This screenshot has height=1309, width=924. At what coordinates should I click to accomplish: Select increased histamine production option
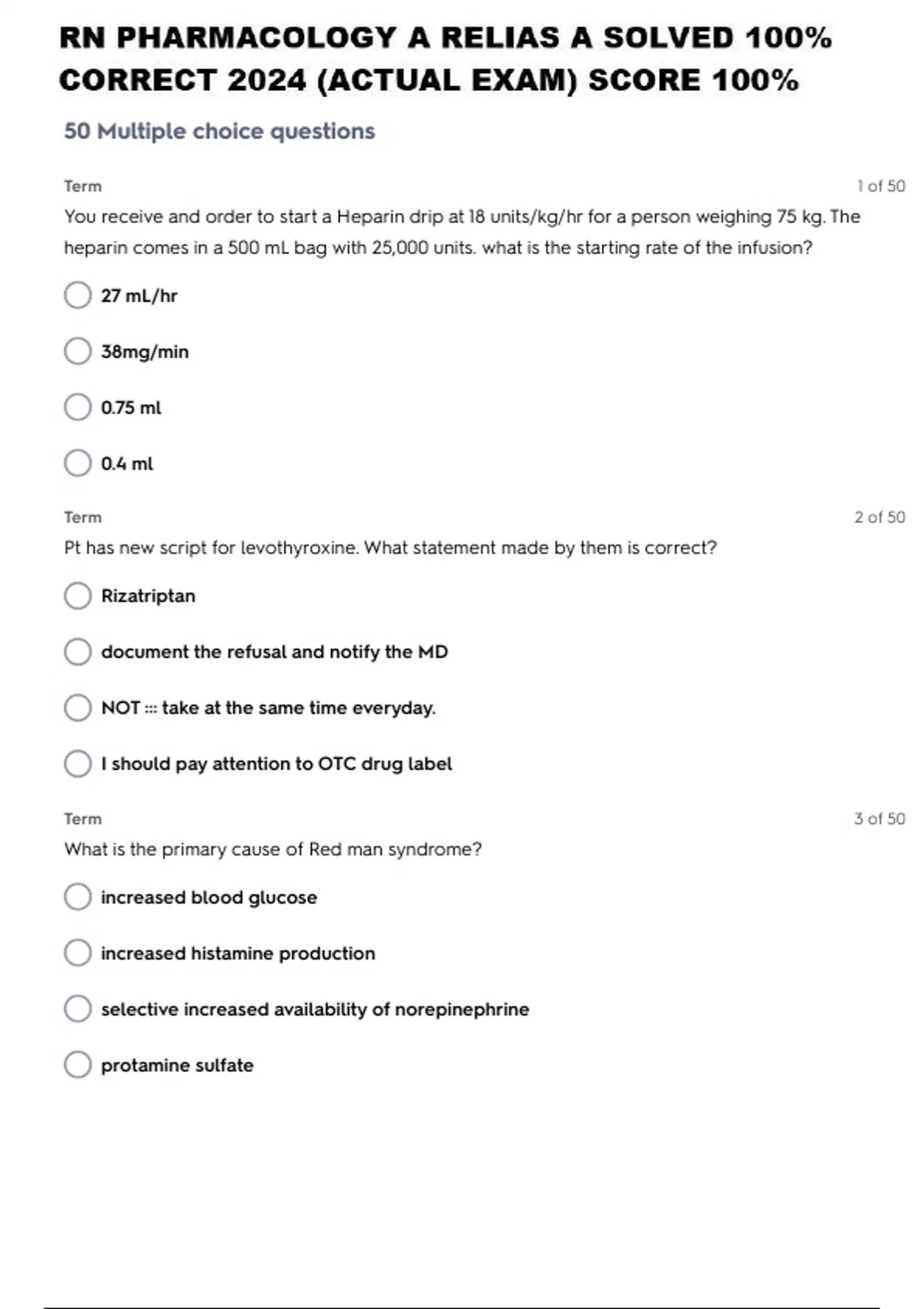coord(78,953)
